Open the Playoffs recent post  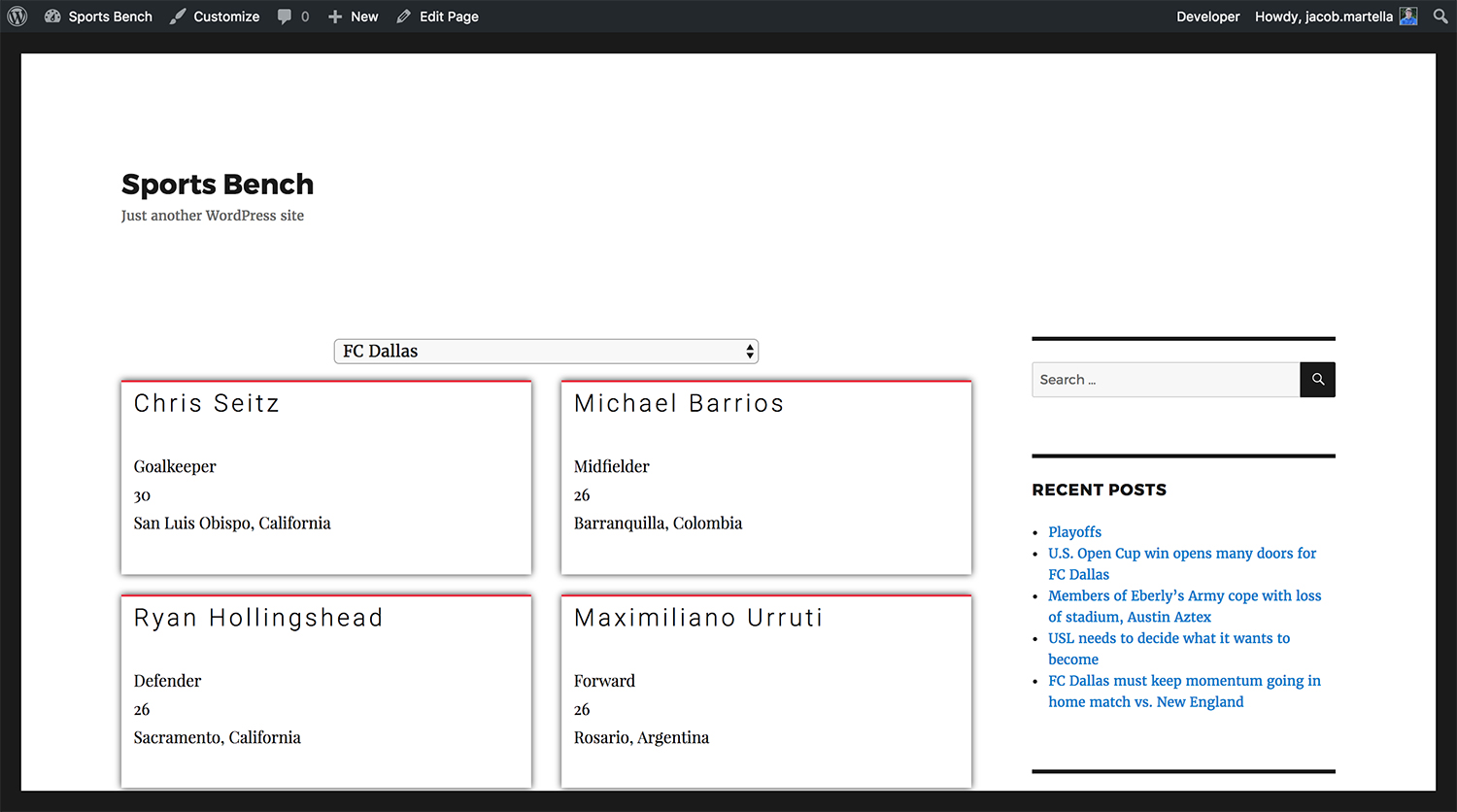(x=1074, y=532)
